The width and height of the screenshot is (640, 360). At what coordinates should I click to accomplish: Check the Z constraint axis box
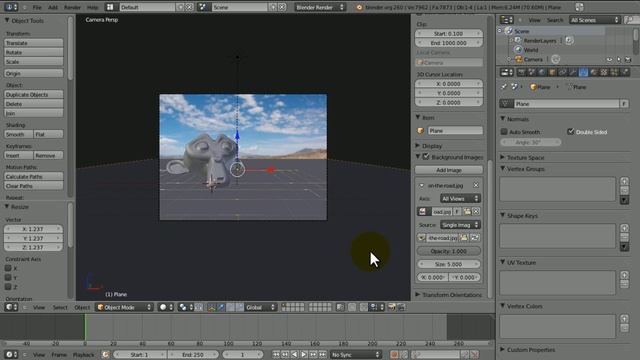8,287
